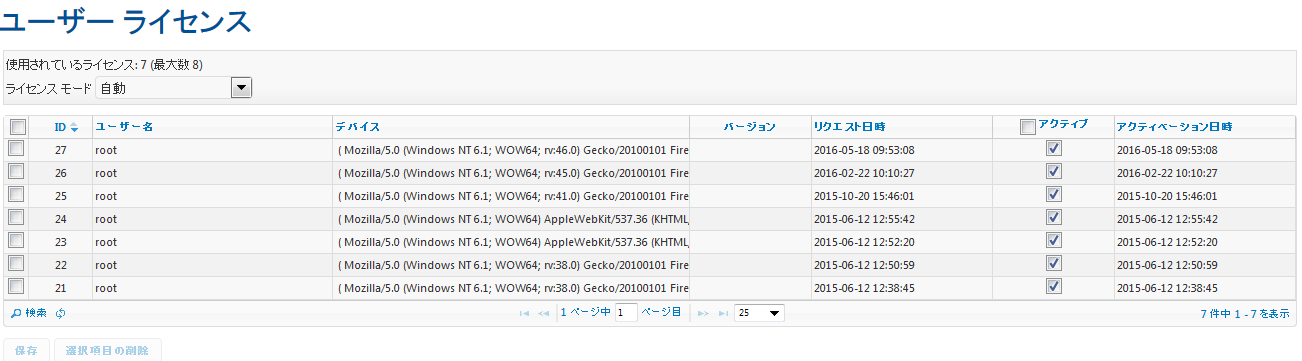The width and height of the screenshot is (1302, 361).
Task: Click the 選択項目の削除 button
Action: pos(107,350)
